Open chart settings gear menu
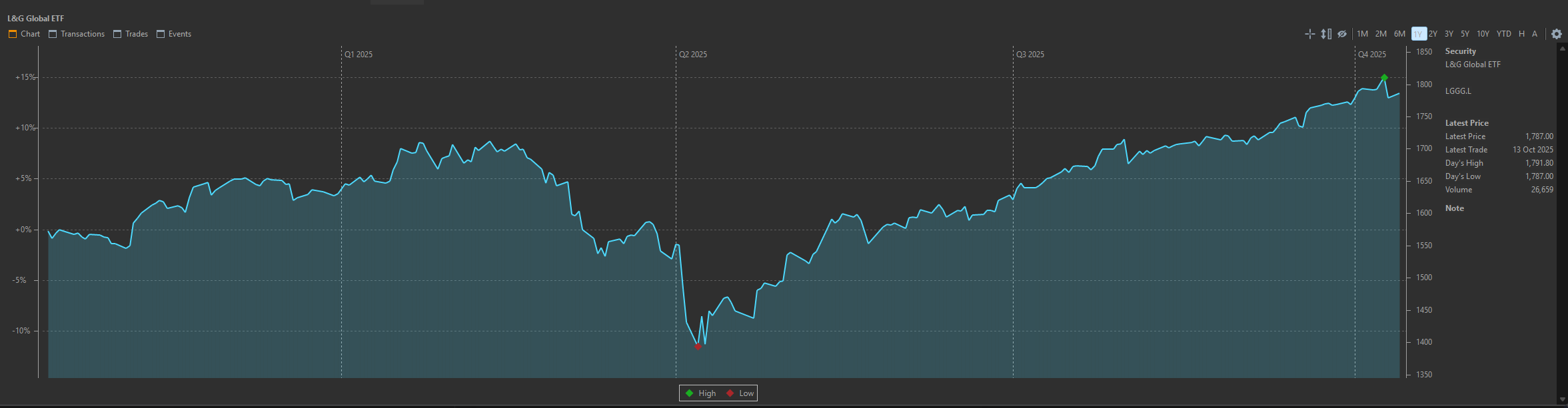1568x408 pixels. [x=1557, y=34]
